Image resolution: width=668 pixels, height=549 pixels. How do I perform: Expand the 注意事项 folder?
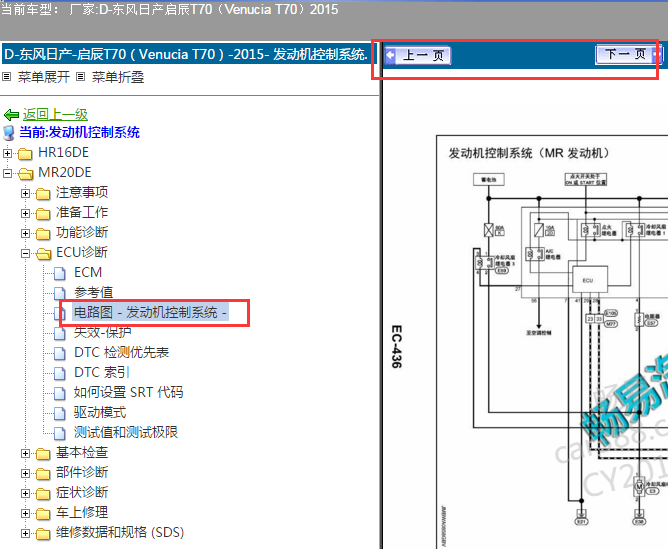(x=26, y=193)
